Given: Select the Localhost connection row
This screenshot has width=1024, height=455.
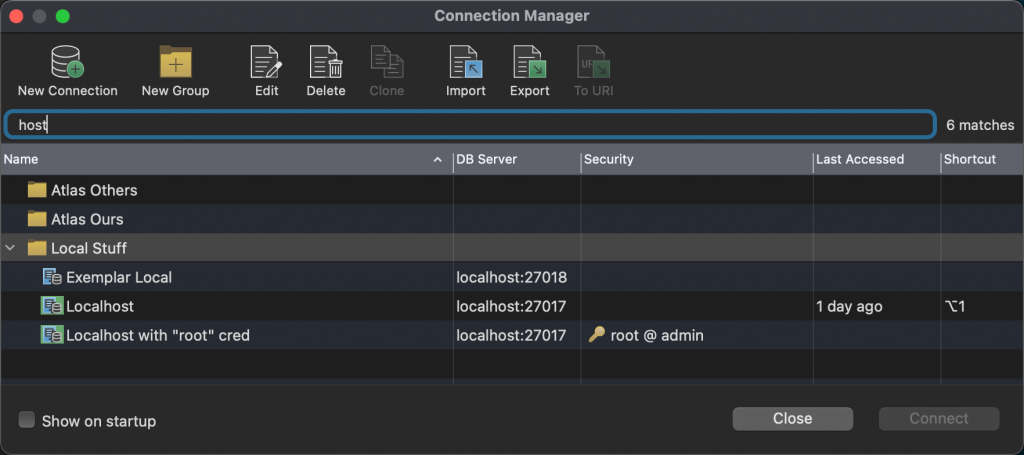Looking at the screenshot, I should click(x=512, y=306).
